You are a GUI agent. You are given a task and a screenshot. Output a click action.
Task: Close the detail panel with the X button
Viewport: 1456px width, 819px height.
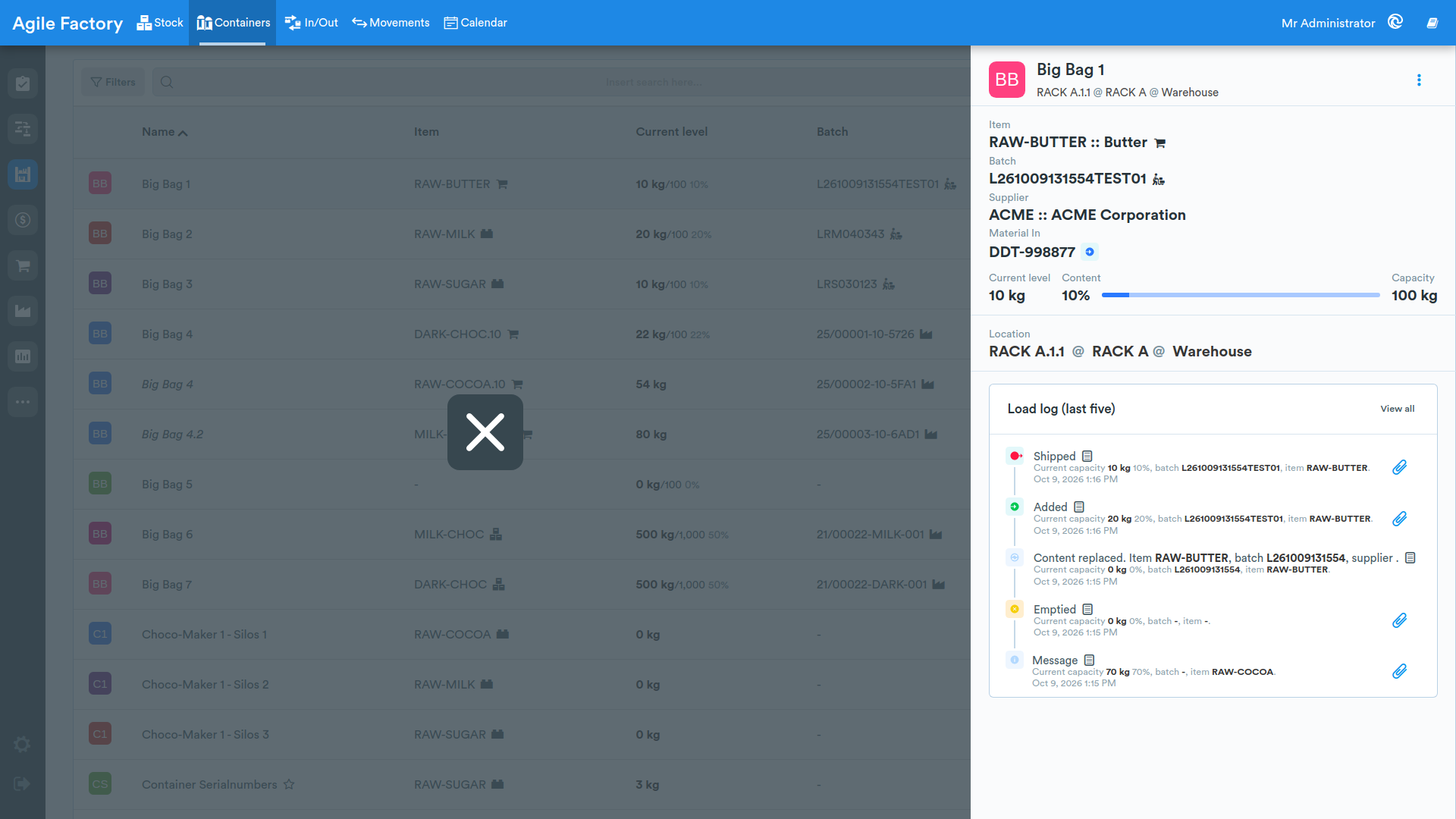click(485, 432)
